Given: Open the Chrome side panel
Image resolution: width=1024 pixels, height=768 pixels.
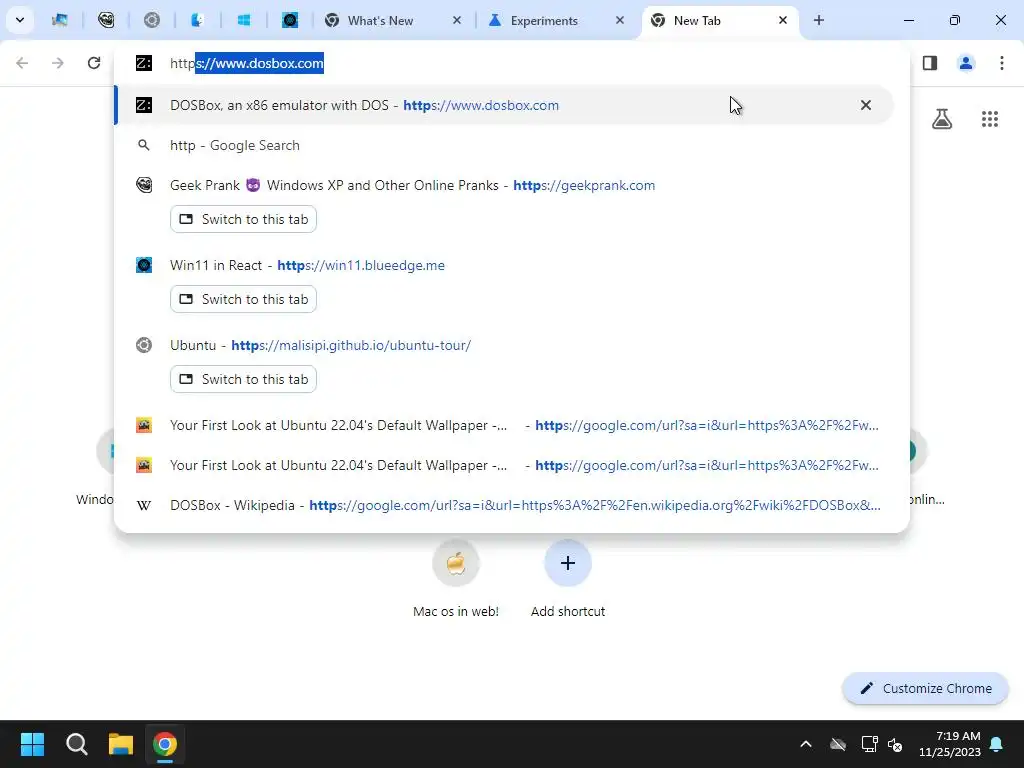Looking at the screenshot, I should coord(930,63).
